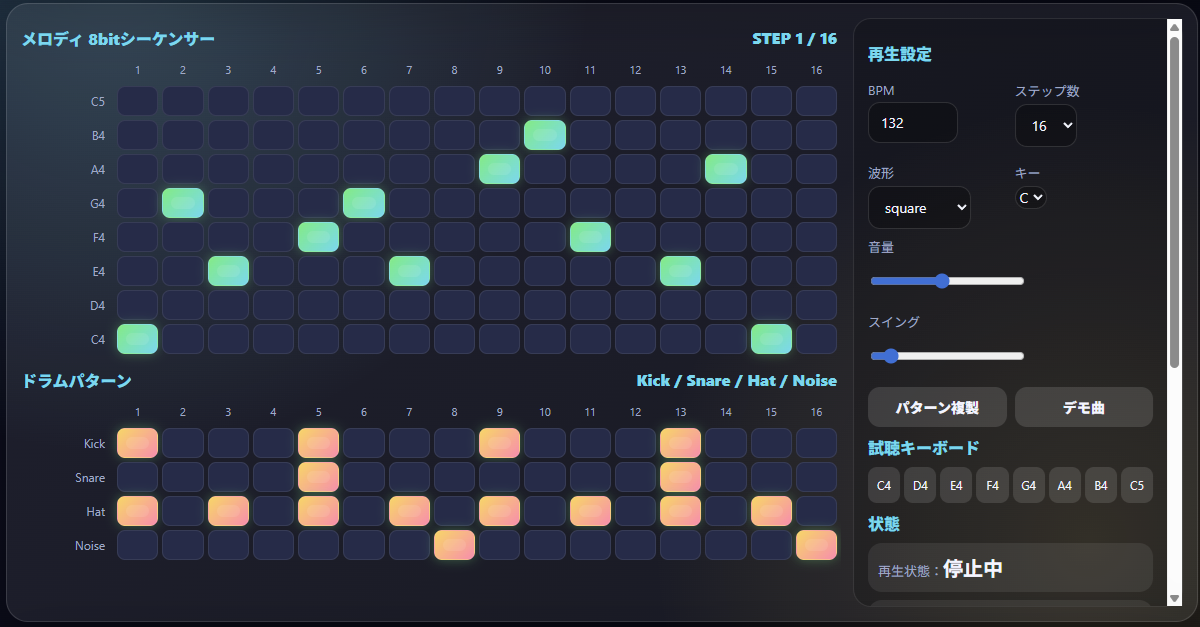Toggle the C4 melody cell at step 1
1200x627 pixels.
point(137,339)
